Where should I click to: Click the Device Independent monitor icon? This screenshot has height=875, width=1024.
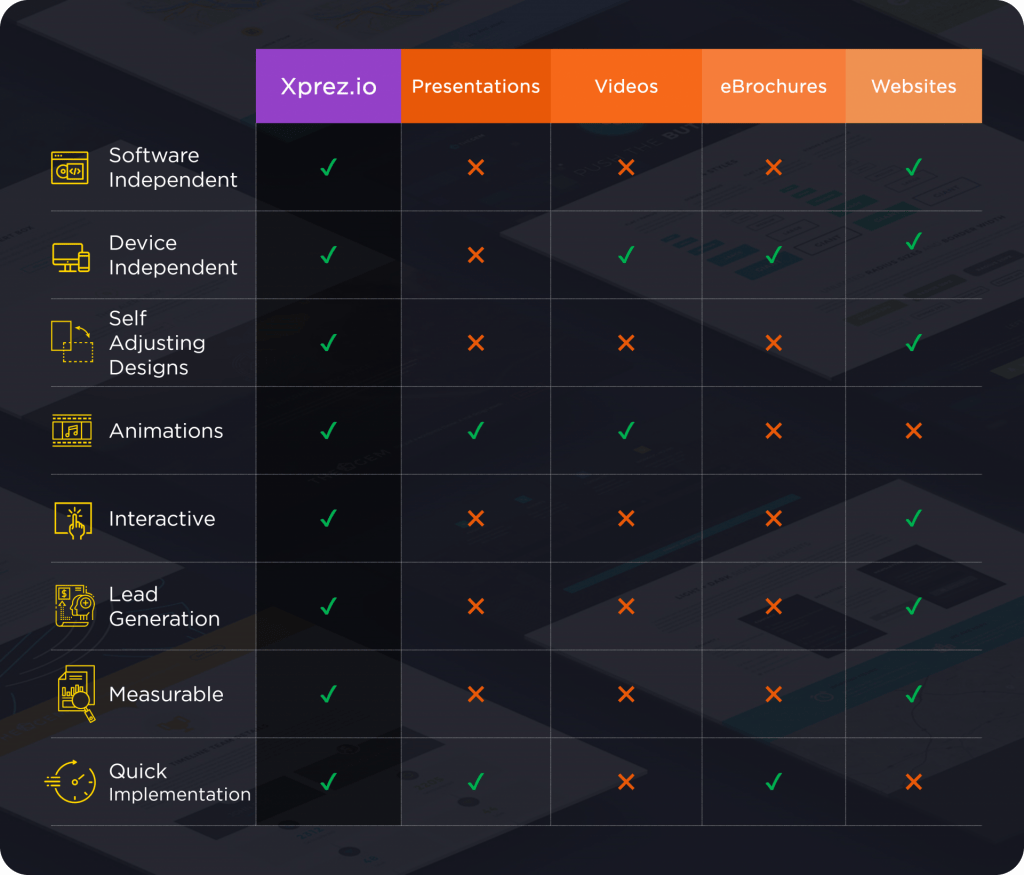pyautogui.click(x=71, y=257)
